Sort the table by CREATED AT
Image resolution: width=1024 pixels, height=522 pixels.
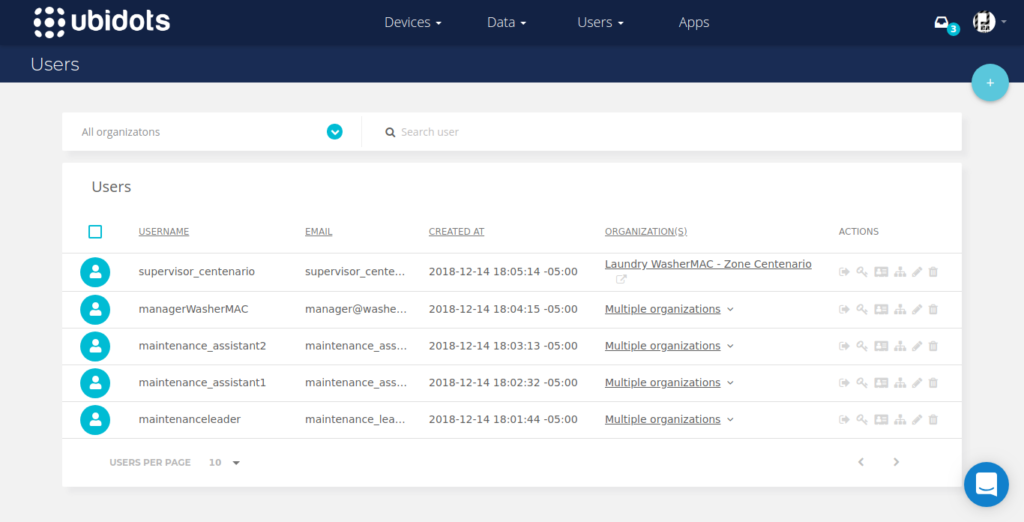pos(456,231)
